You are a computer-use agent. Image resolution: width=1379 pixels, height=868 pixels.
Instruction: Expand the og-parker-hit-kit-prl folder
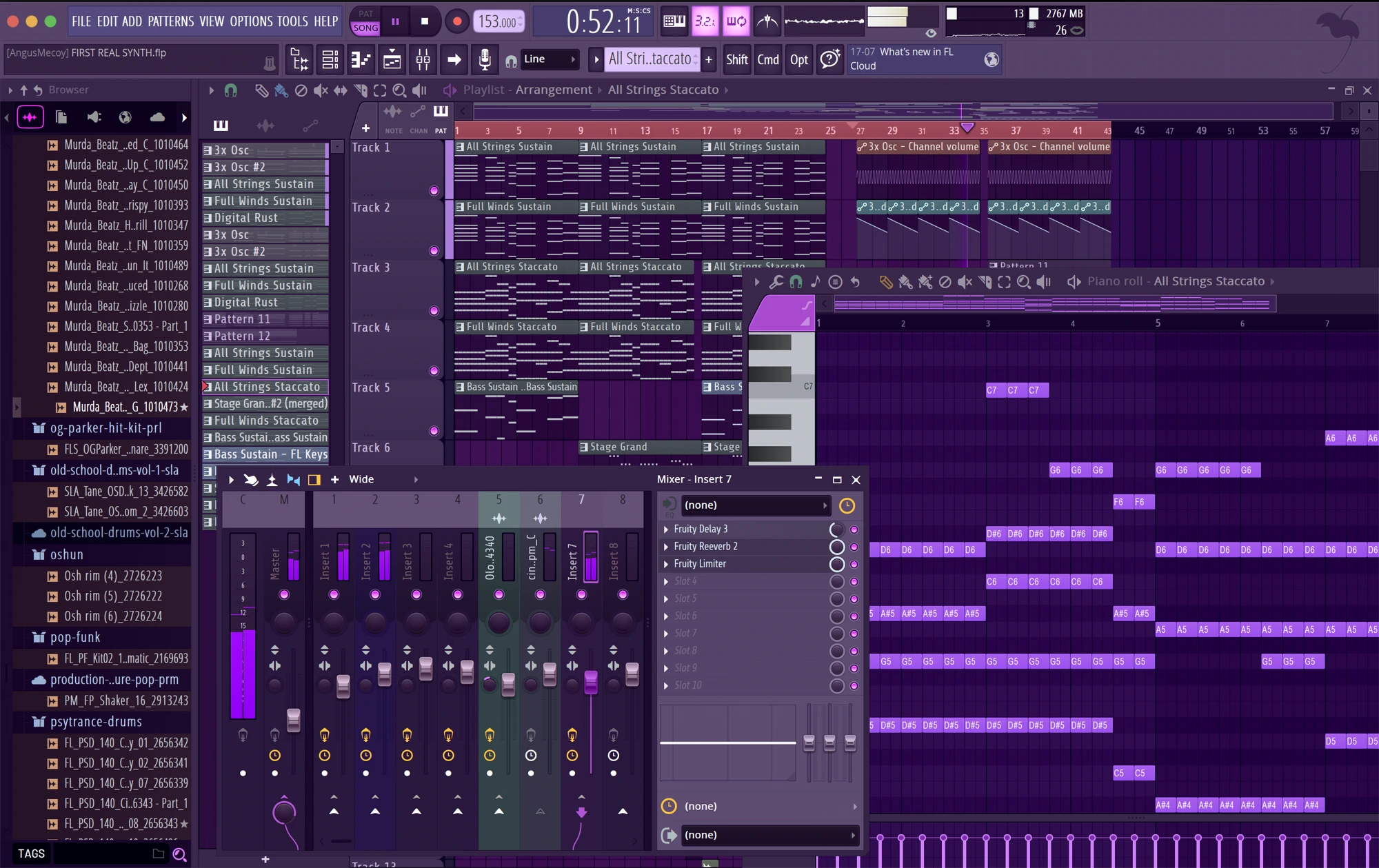click(x=105, y=428)
